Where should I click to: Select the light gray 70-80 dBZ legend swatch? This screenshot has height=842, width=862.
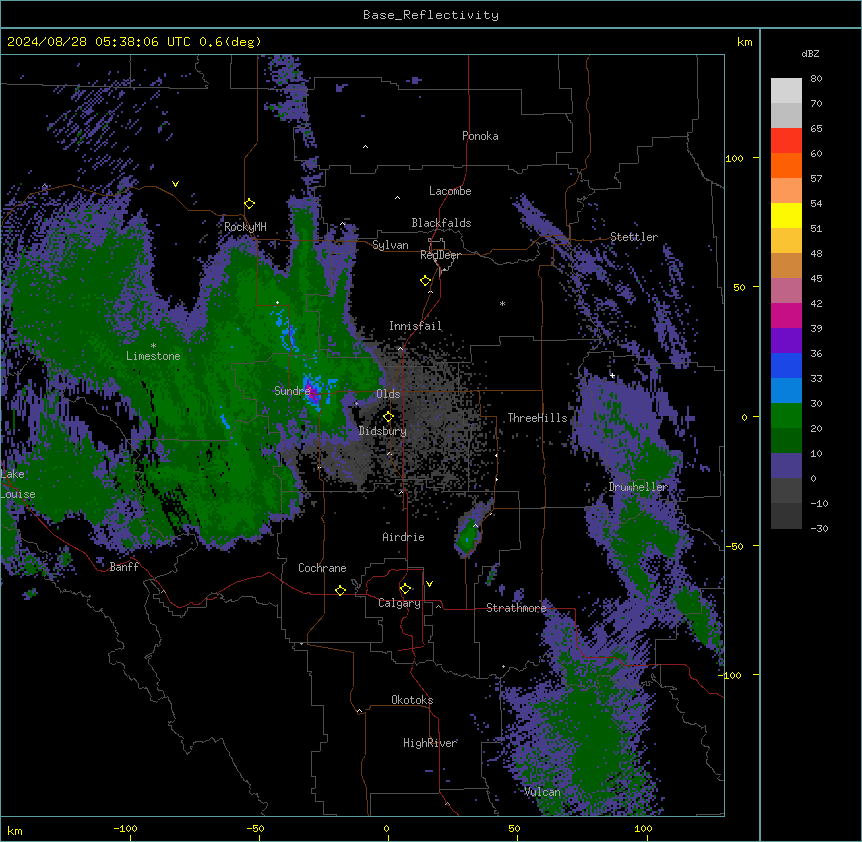click(x=786, y=91)
